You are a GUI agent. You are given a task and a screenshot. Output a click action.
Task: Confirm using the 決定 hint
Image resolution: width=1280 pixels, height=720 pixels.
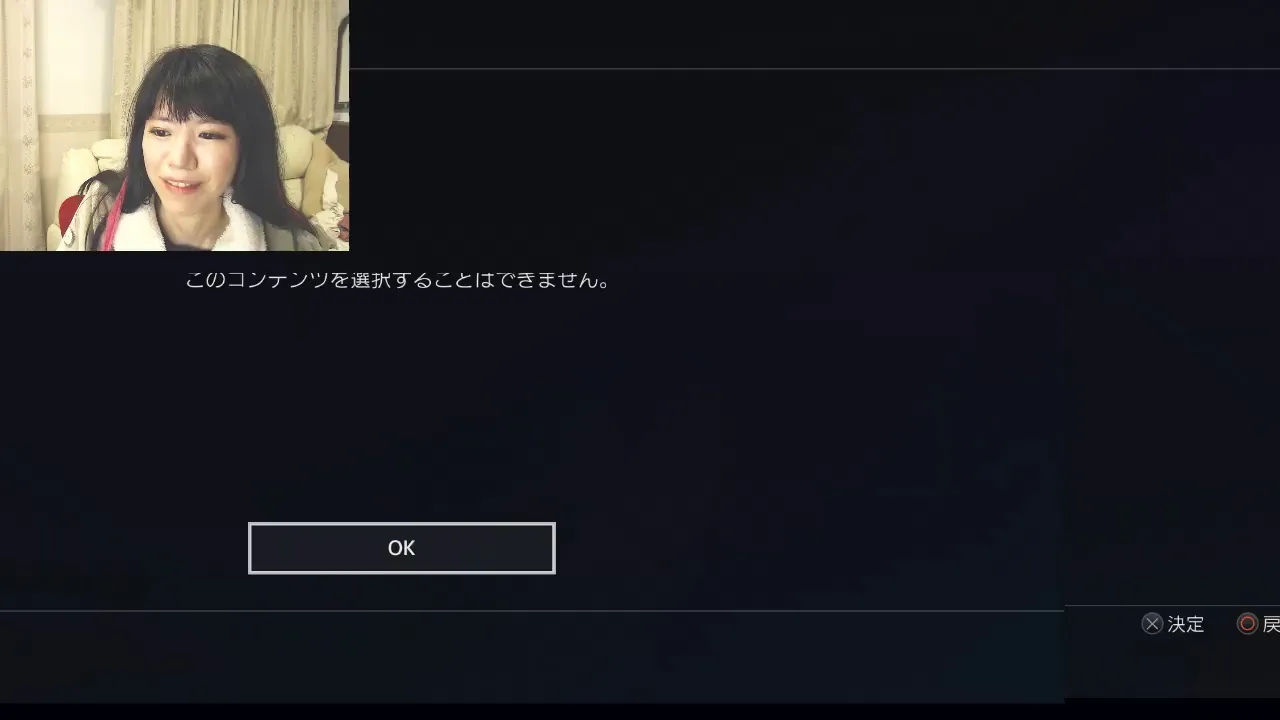click(x=1186, y=624)
